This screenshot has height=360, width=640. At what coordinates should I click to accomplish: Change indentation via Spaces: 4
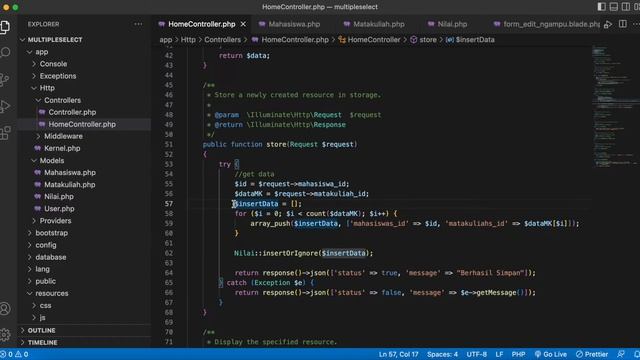(442, 354)
